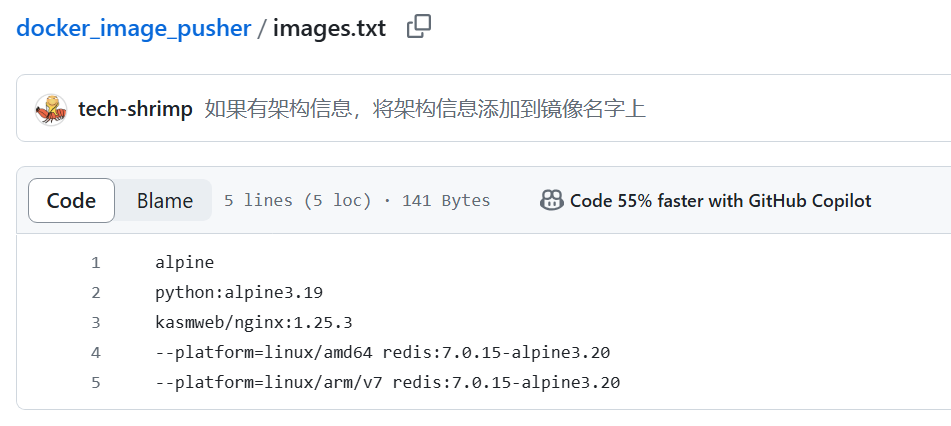Click the 5 lines (5 loc) file info text
The height and width of the screenshot is (426, 951).
[298, 200]
